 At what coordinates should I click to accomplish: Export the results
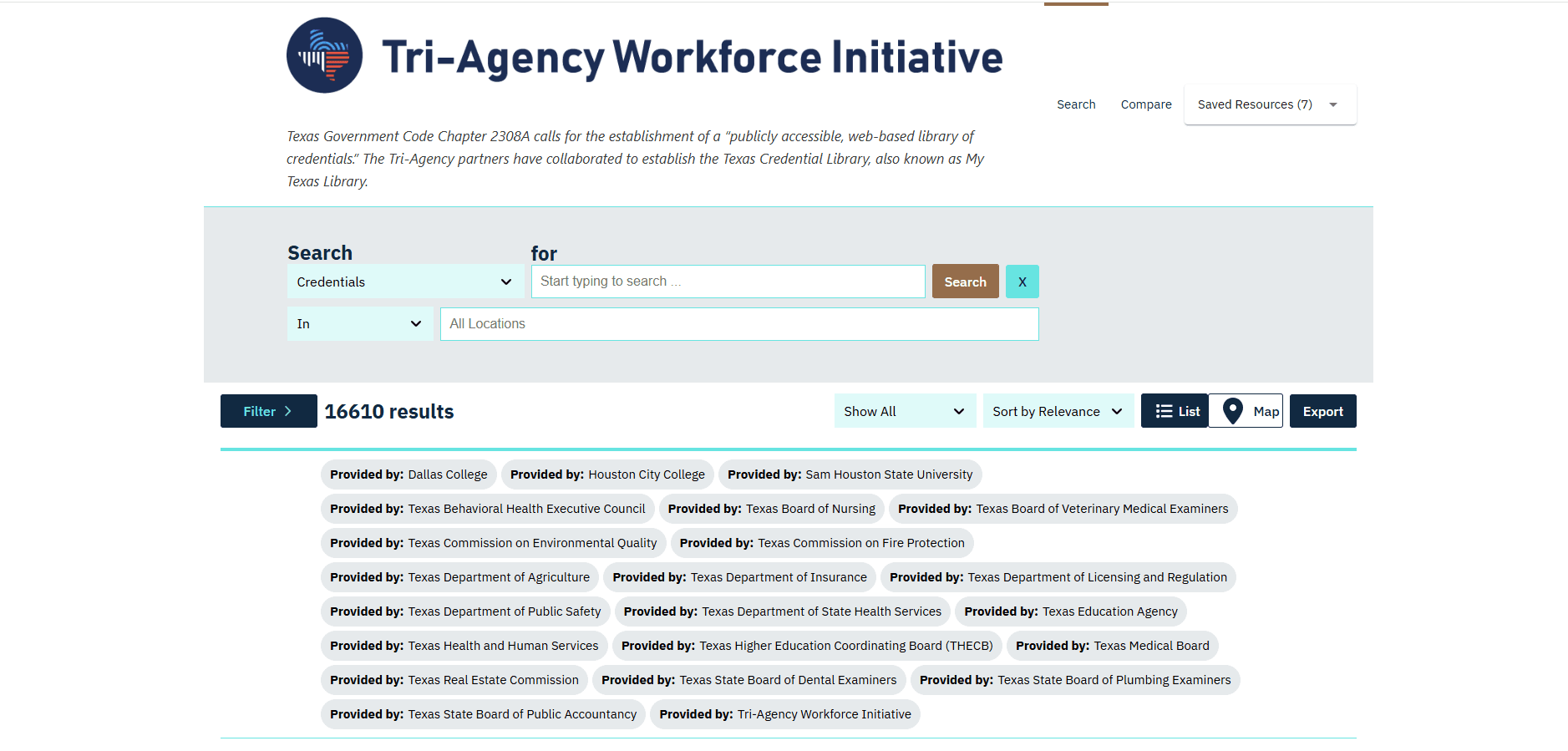pyautogui.click(x=1322, y=411)
